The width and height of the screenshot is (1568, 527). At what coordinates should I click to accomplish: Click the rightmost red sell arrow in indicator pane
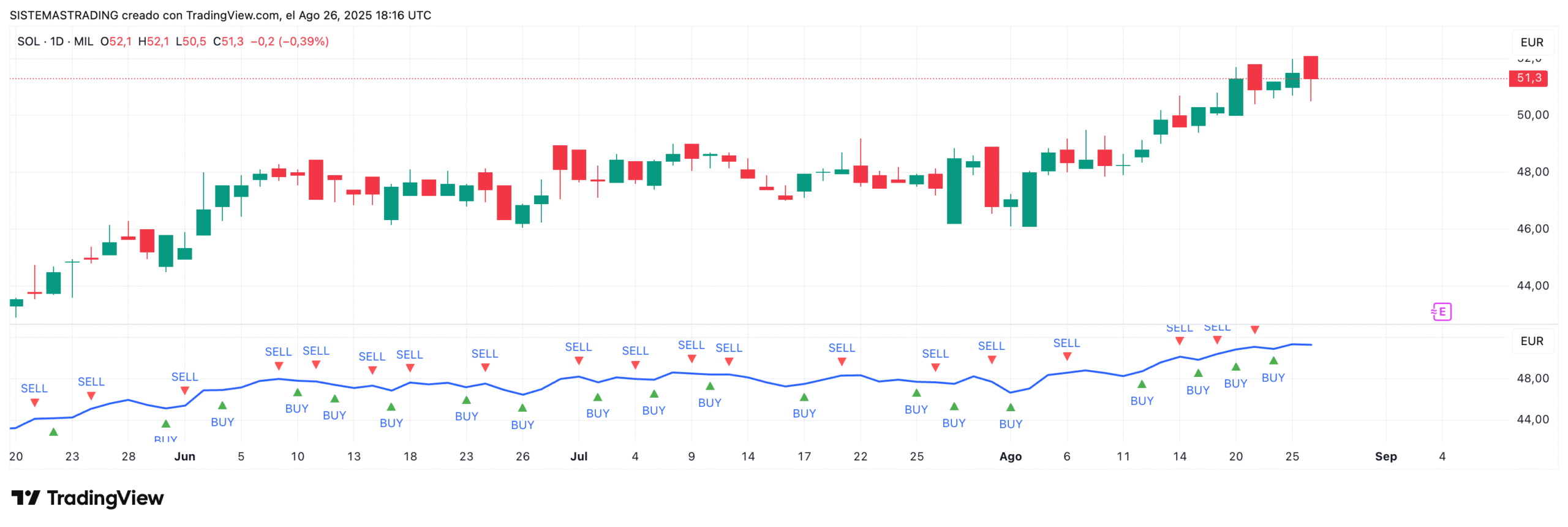[x=1254, y=330]
